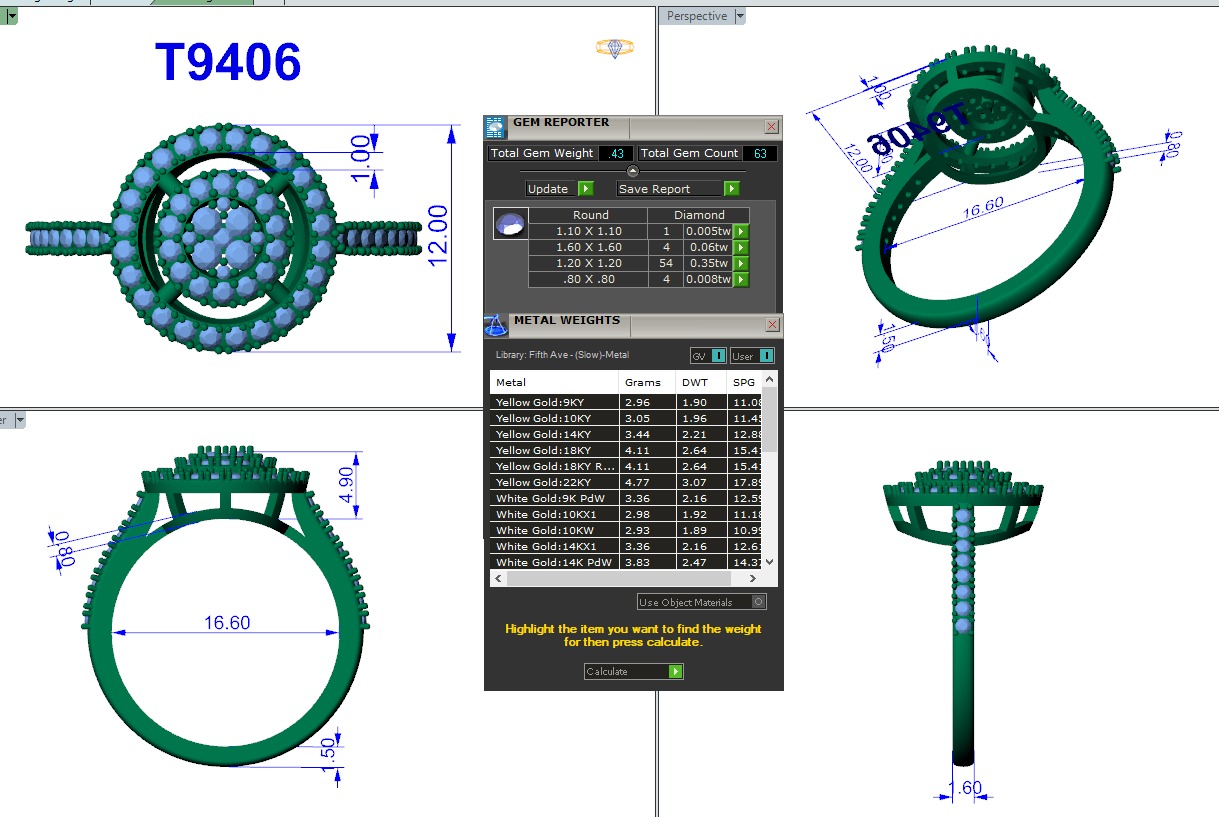Click the Metal Weights scale icon

point(496,325)
